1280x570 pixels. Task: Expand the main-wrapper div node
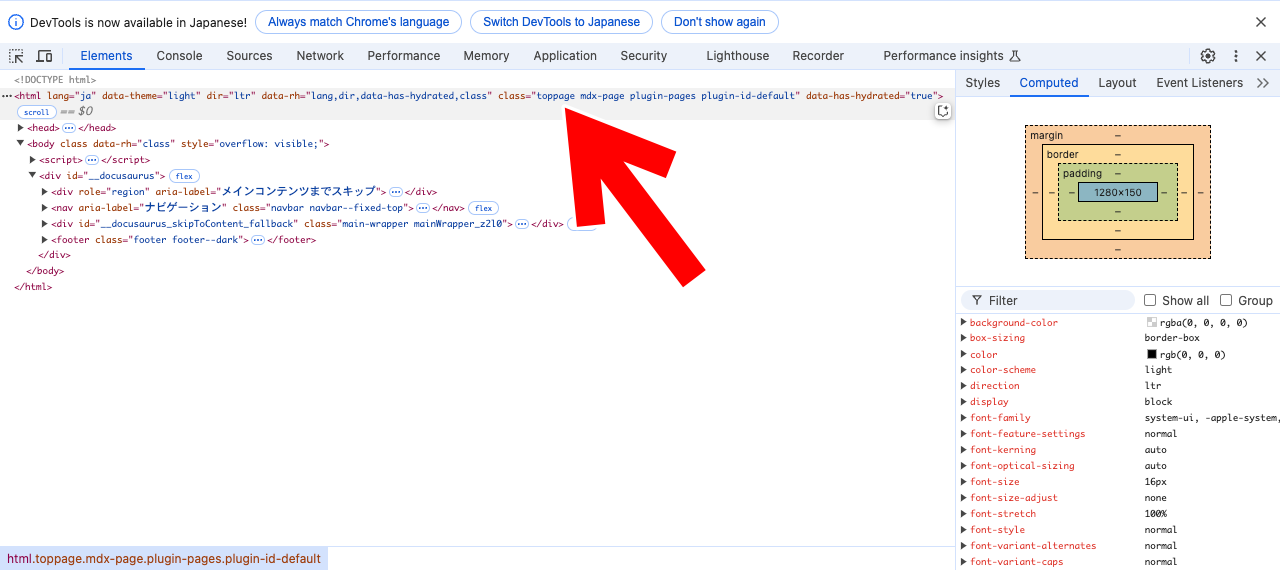pyautogui.click(x=45, y=224)
